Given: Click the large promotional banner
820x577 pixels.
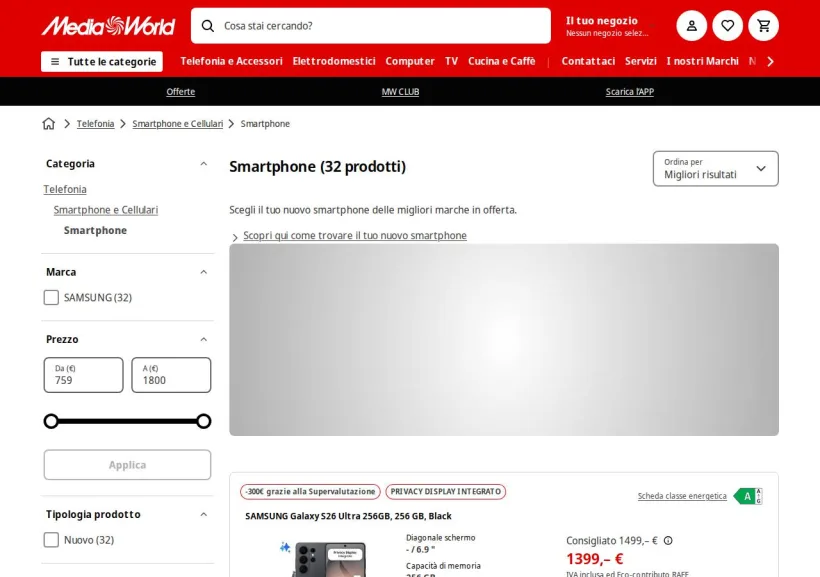Looking at the screenshot, I should pyautogui.click(x=504, y=340).
